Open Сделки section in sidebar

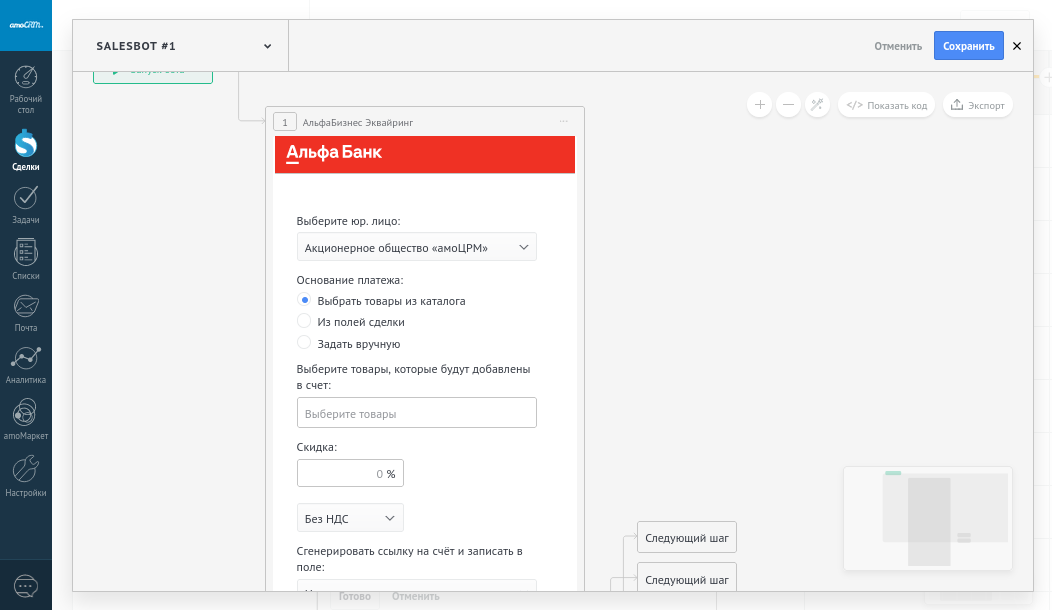pyautogui.click(x=26, y=145)
